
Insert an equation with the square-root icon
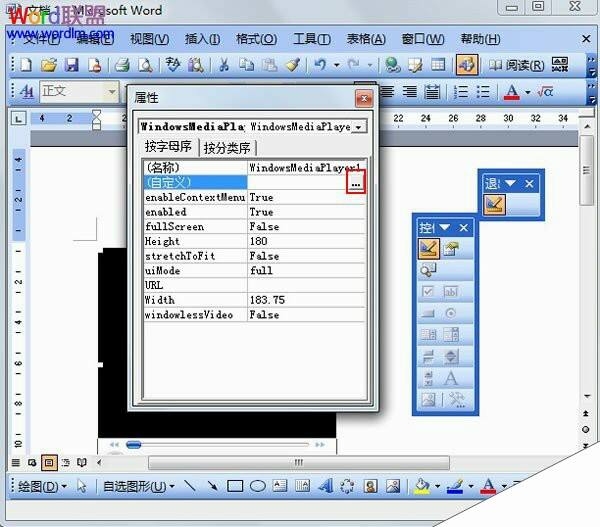point(545,92)
